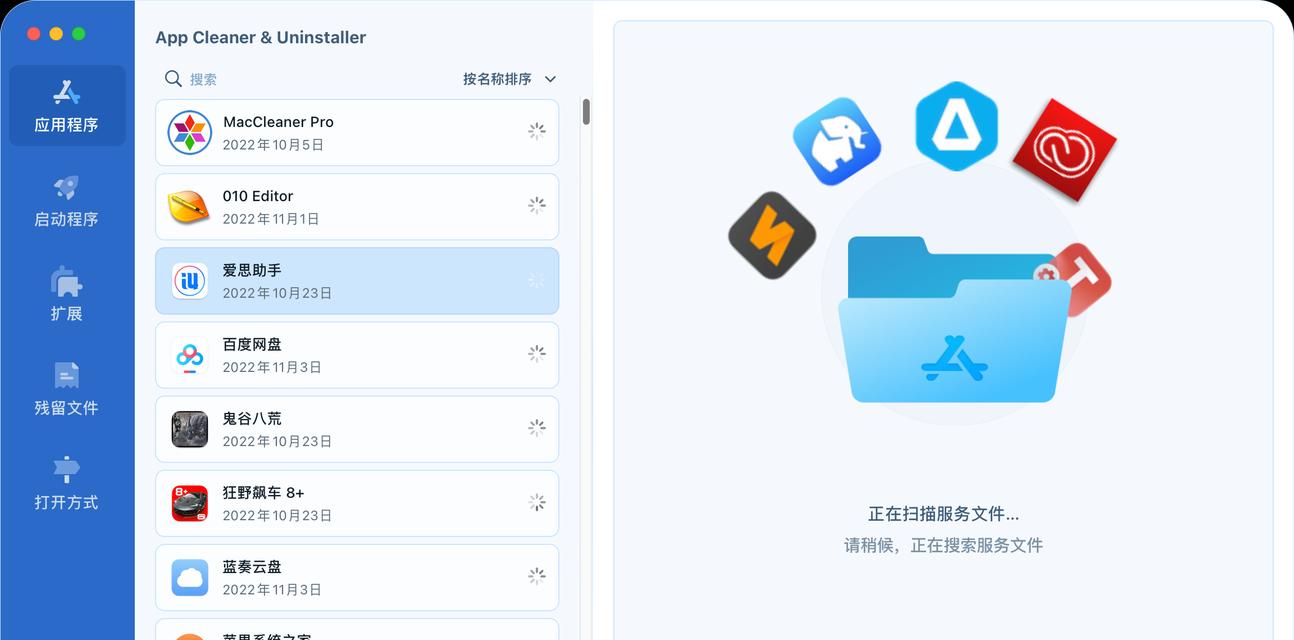Click the 2022年11月1日 date under 010 Editor
Image resolution: width=1294 pixels, height=640 pixels.
point(271,219)
